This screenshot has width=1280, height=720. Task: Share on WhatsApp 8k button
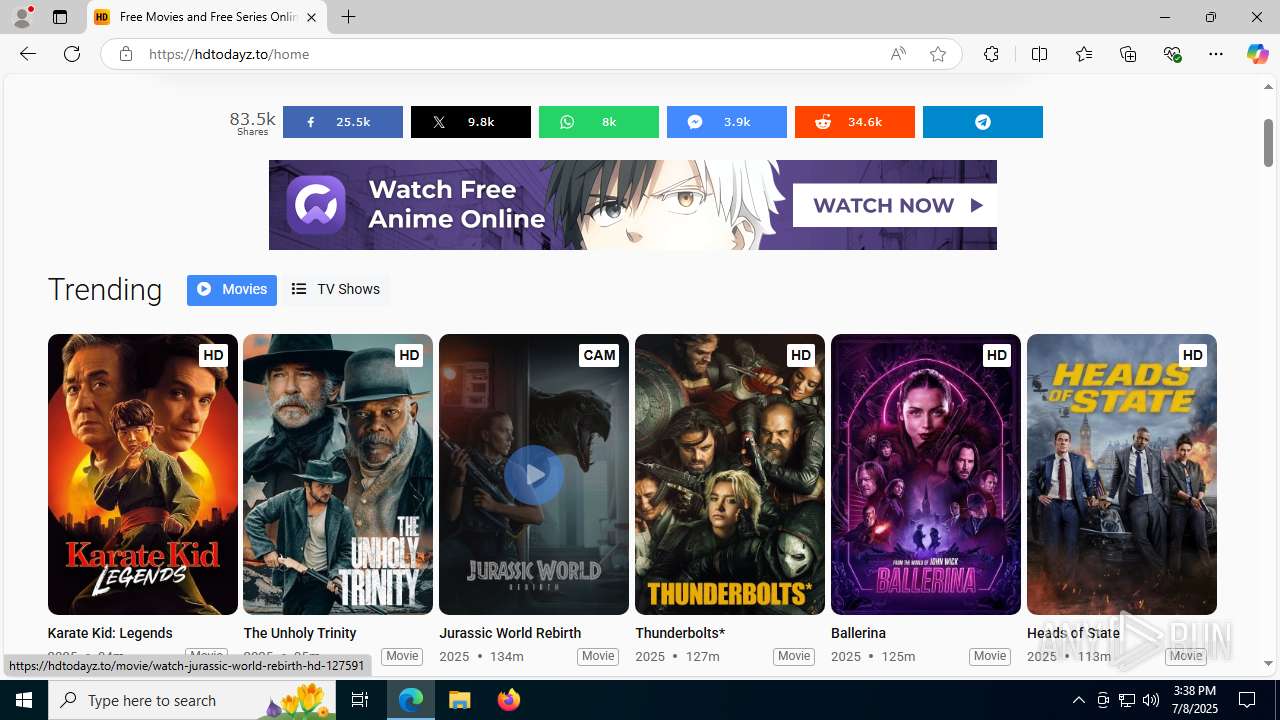[599, 122]
